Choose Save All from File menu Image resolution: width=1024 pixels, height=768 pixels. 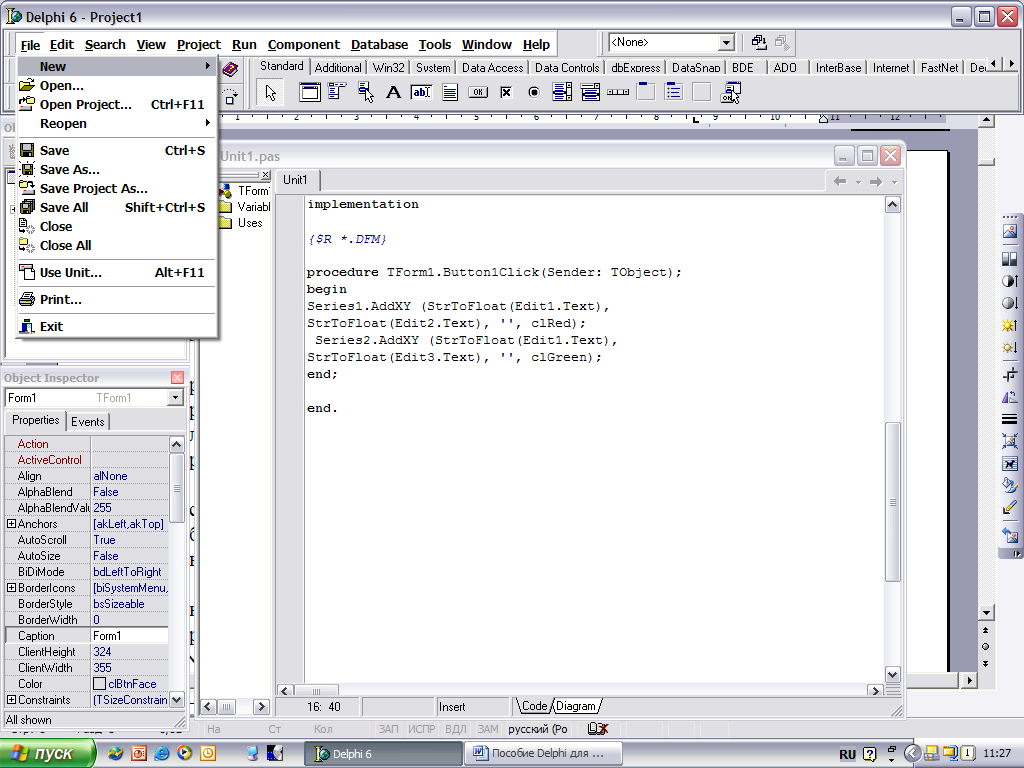tap(116, 208)
